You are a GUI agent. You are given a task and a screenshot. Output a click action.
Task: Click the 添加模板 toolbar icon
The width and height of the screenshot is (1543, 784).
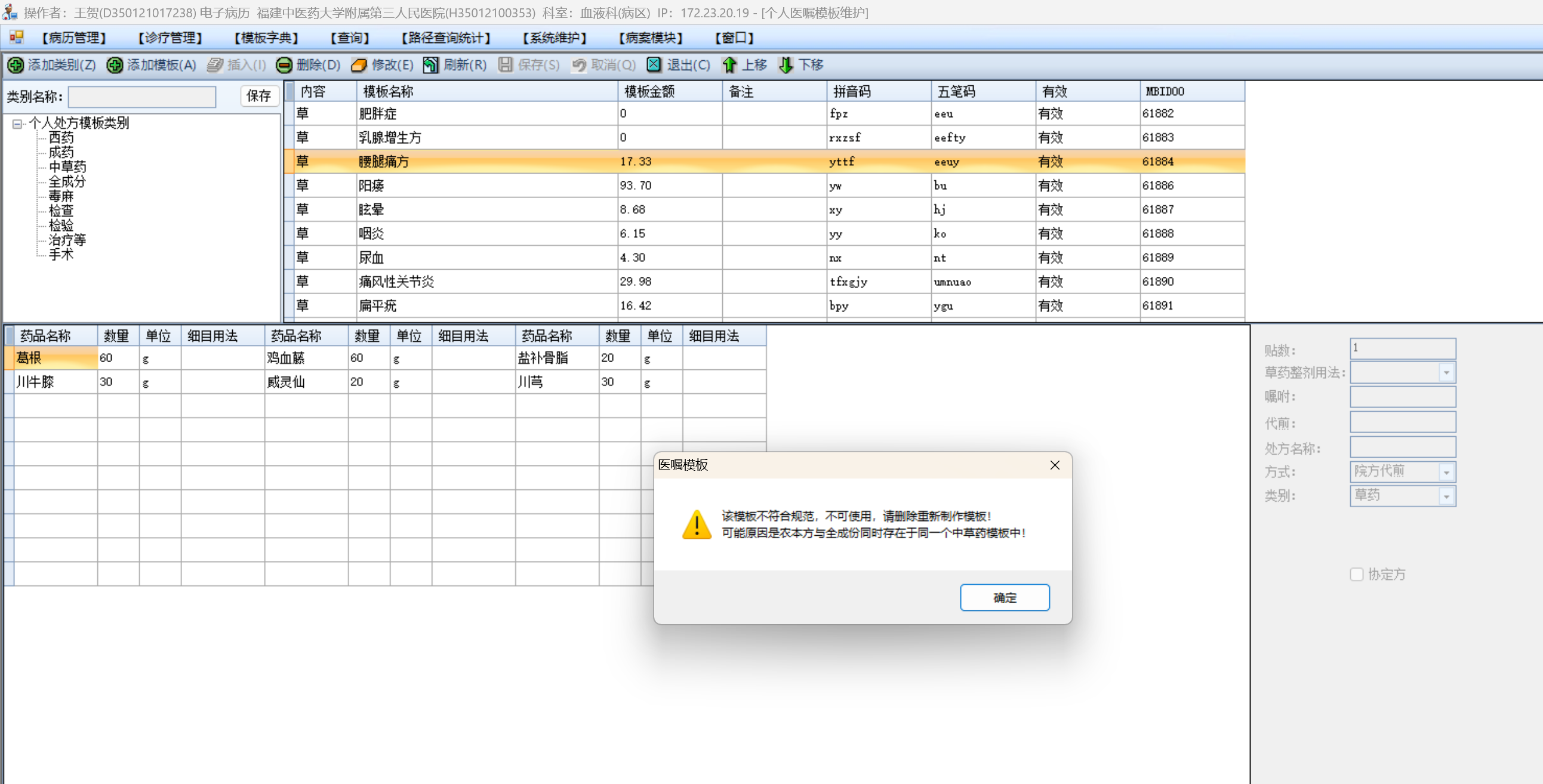[115, 64]
